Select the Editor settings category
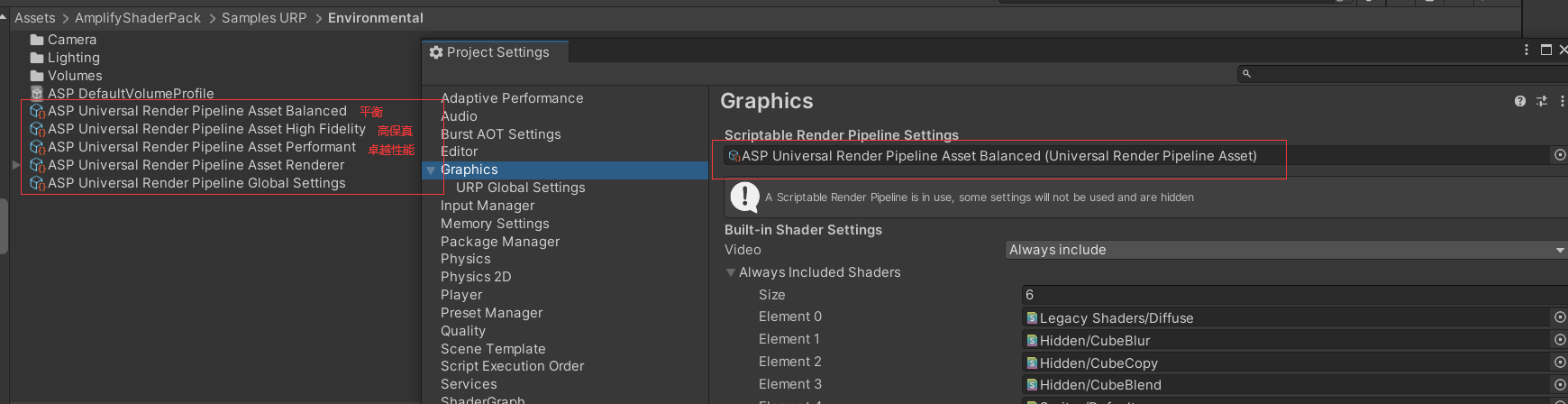Screen dimensions: 1568x404 [459, 151]
